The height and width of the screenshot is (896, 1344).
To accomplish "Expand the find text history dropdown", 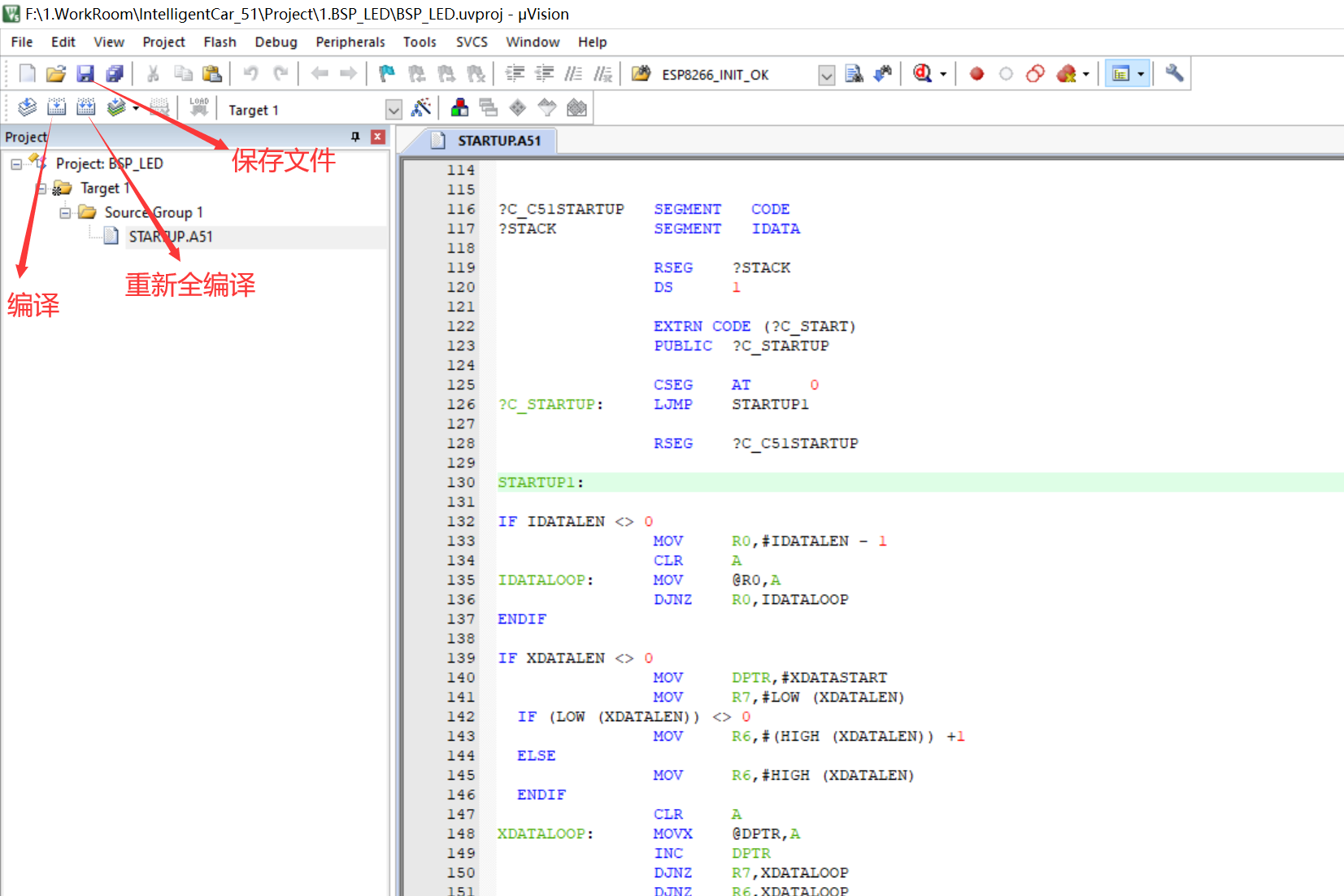I will 826,76.
